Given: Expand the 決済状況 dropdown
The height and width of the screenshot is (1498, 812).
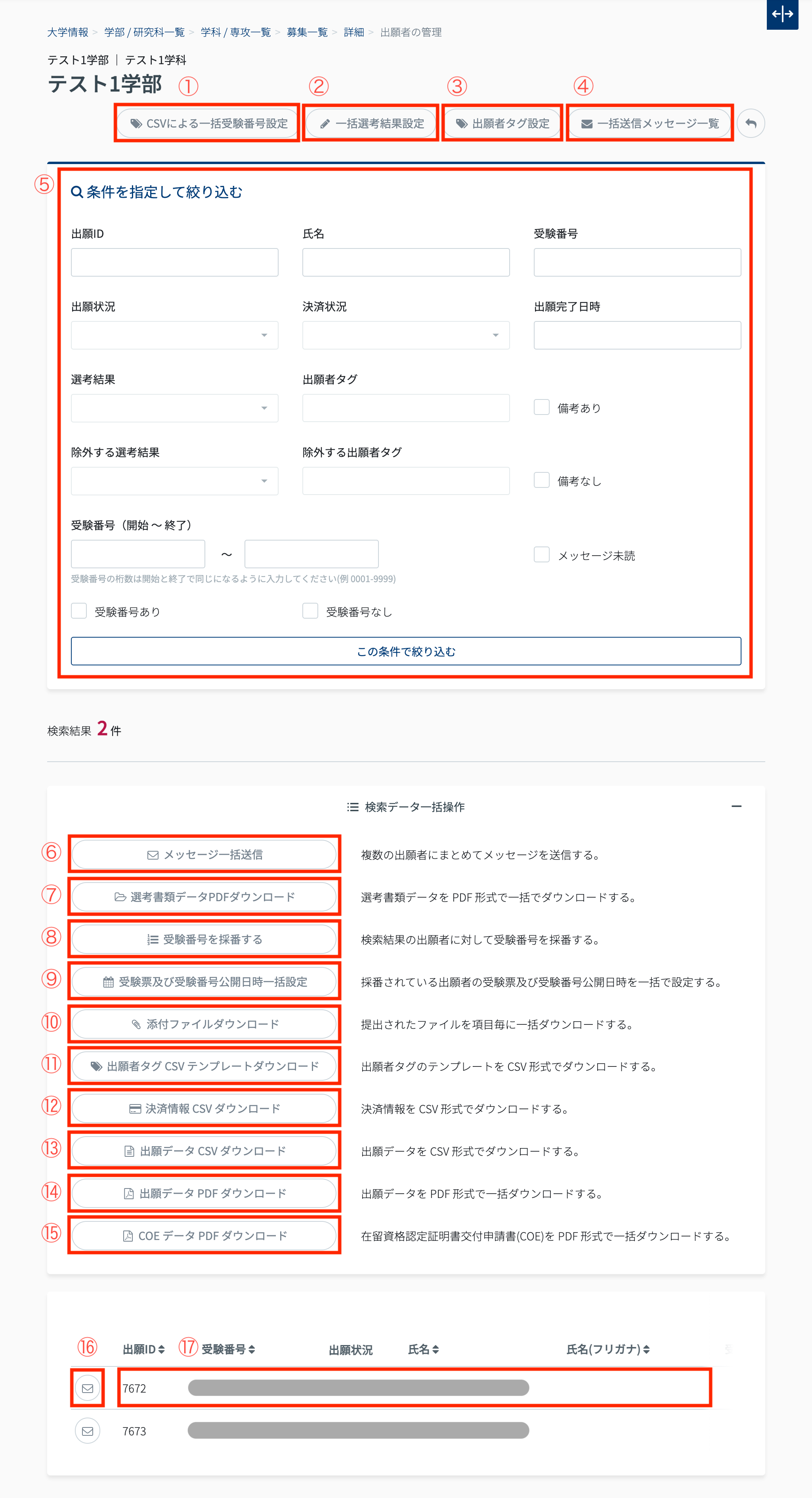Looking at the screenshot, I should pyautogui.click(x=405, y=335).
